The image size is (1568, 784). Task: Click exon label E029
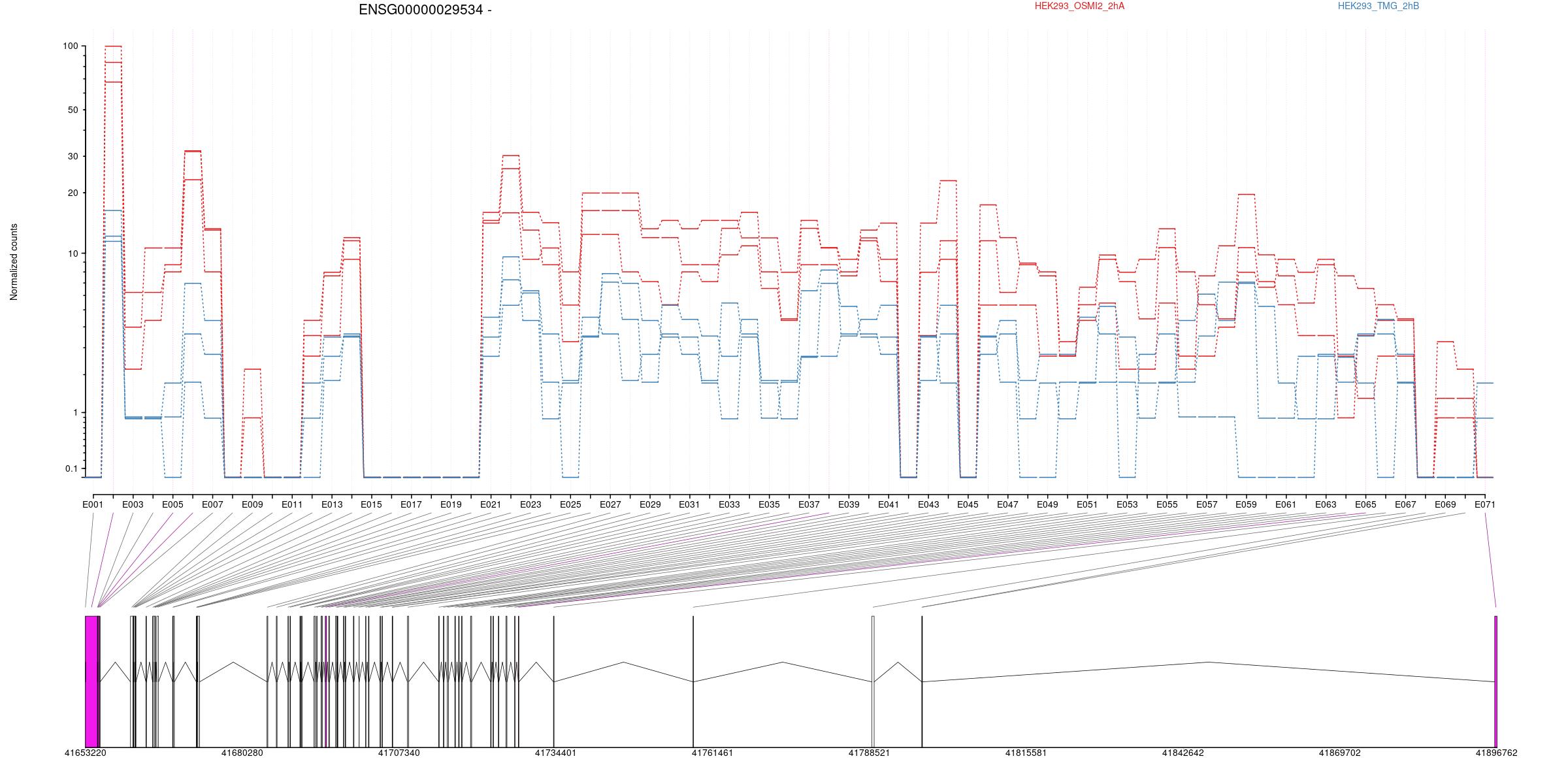click(650, 504)
